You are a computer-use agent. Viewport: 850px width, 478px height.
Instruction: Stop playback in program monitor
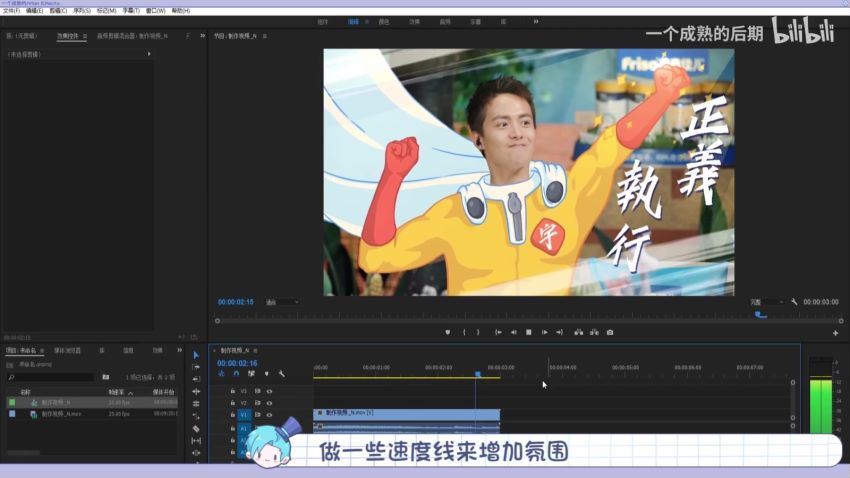tap(529, 332)
